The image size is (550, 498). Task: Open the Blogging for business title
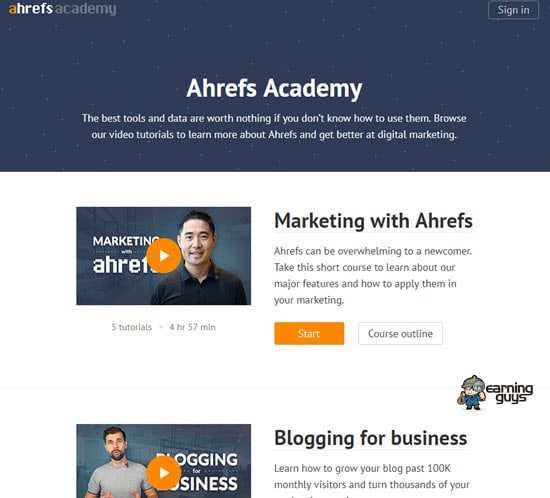pos(370,438)
